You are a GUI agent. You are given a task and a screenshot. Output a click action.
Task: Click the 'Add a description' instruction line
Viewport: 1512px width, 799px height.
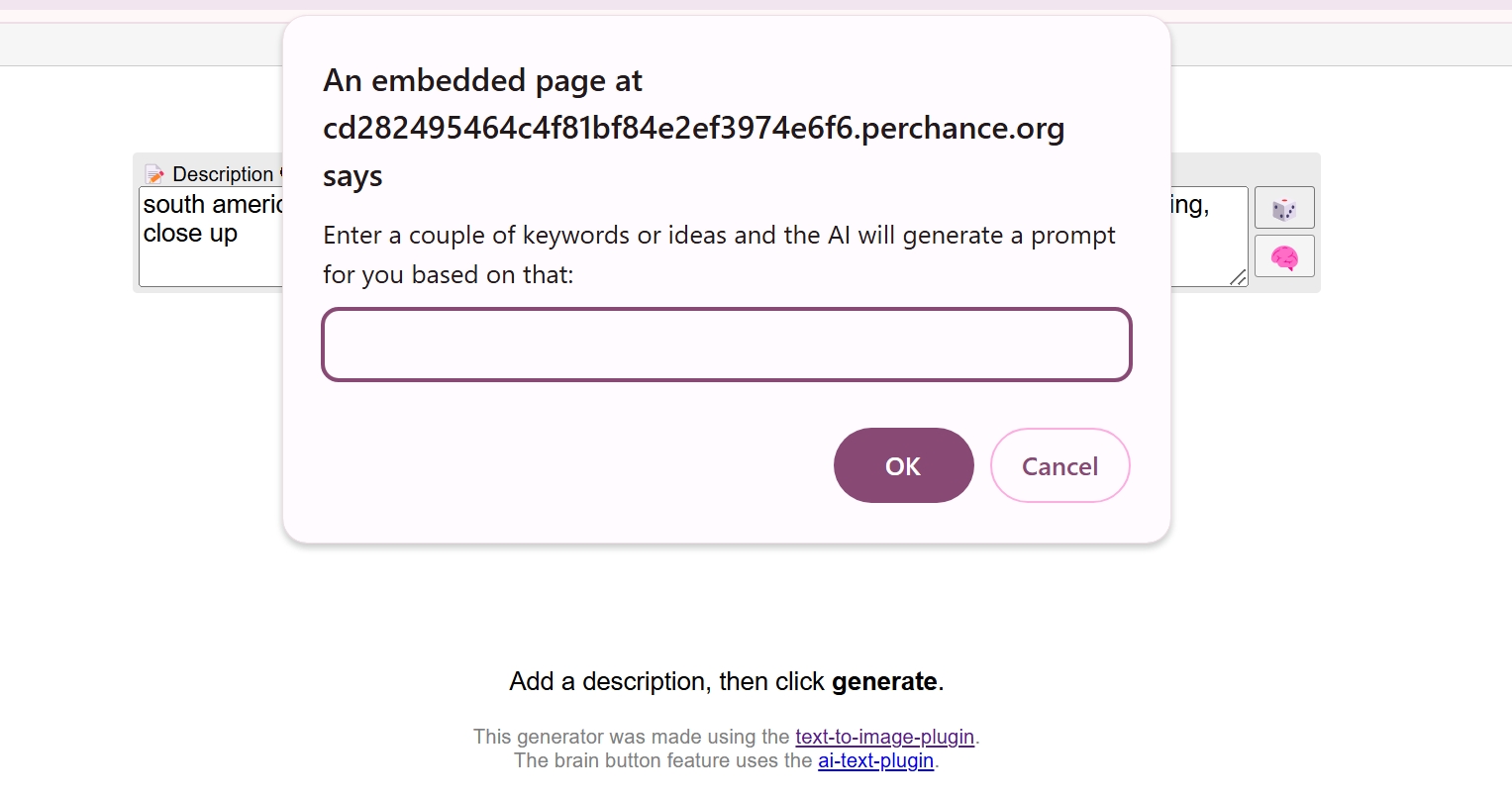(x=727, y=681)
